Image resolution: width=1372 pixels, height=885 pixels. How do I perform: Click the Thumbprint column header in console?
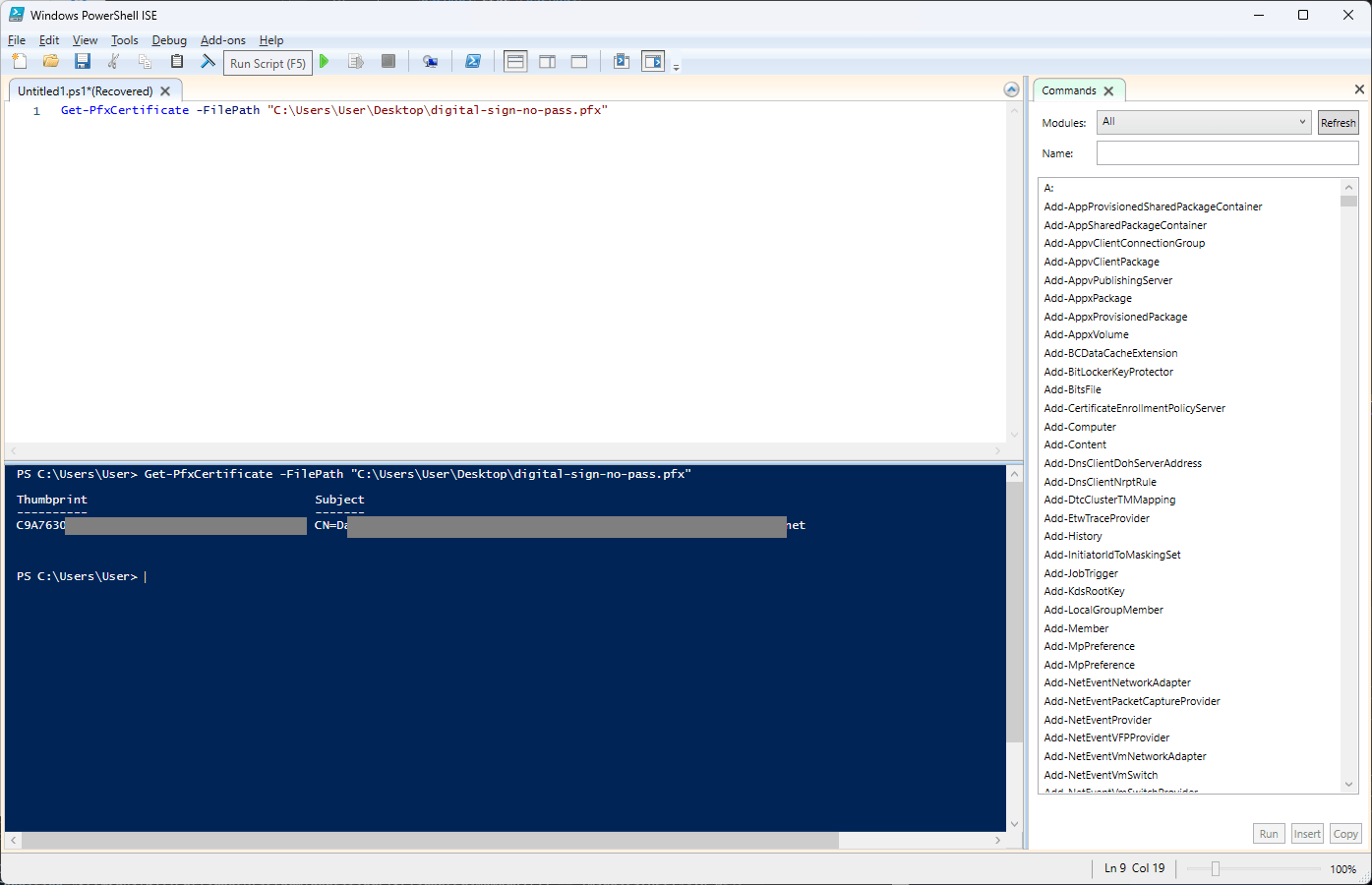point(52,500)
